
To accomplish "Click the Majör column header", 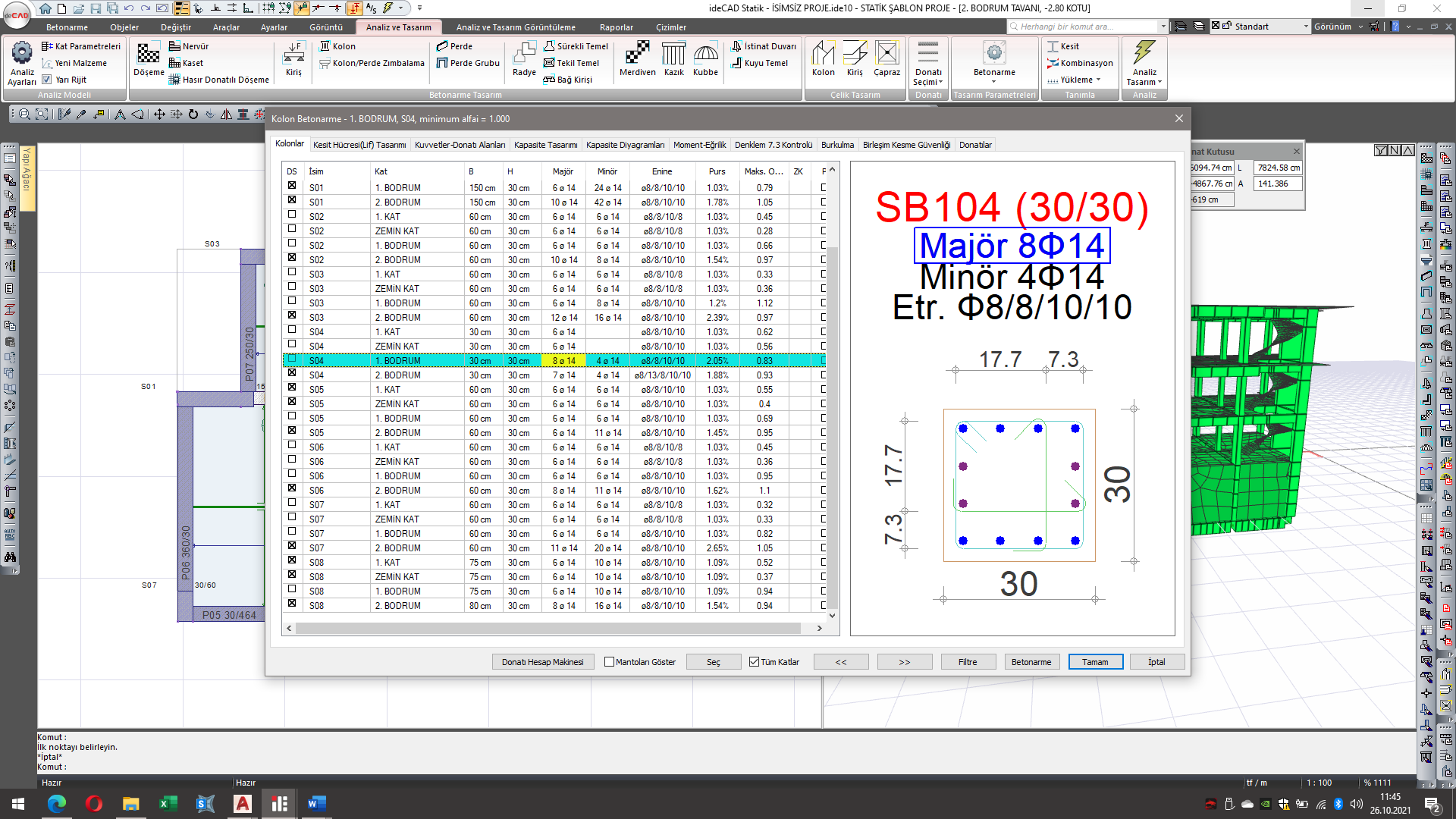I will (563, 171).
